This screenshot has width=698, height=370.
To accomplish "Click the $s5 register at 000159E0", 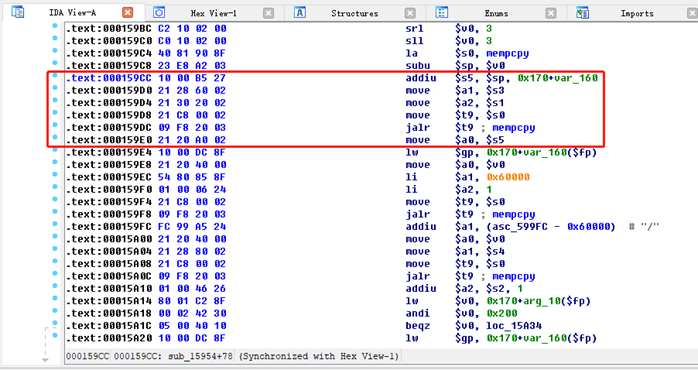I will click(x=495, y=140).
